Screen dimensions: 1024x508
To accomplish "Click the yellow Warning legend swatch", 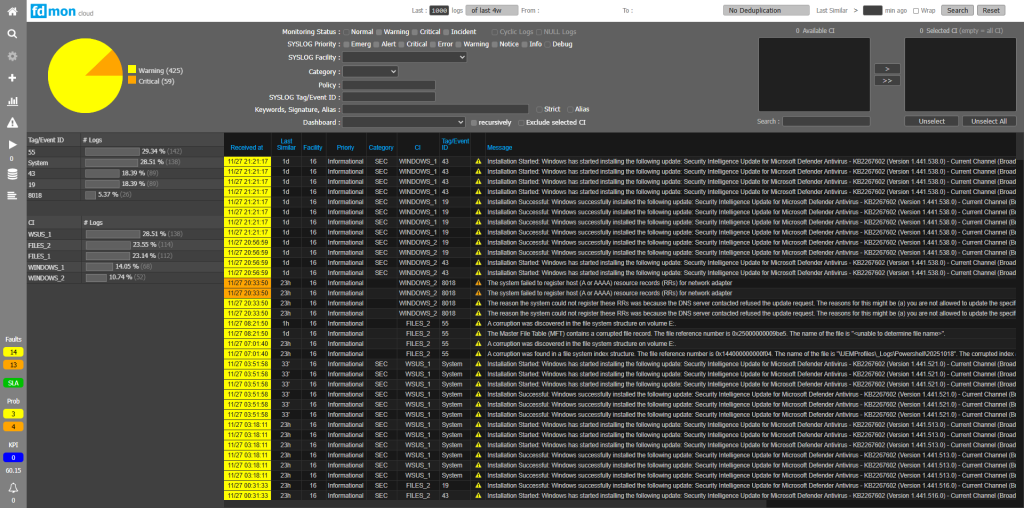I will 132,71.
